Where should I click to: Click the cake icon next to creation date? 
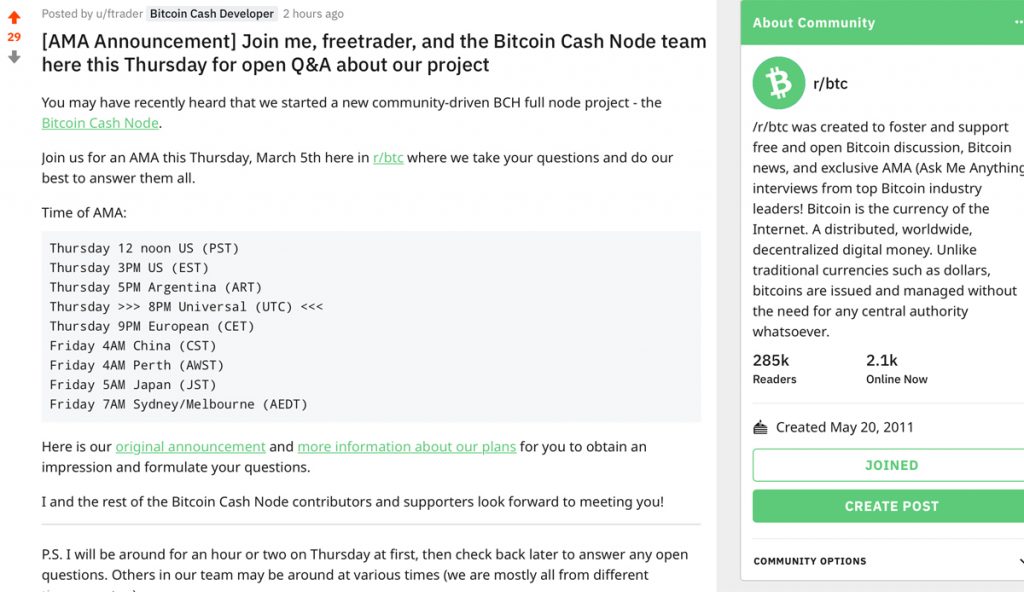(762, 426)
